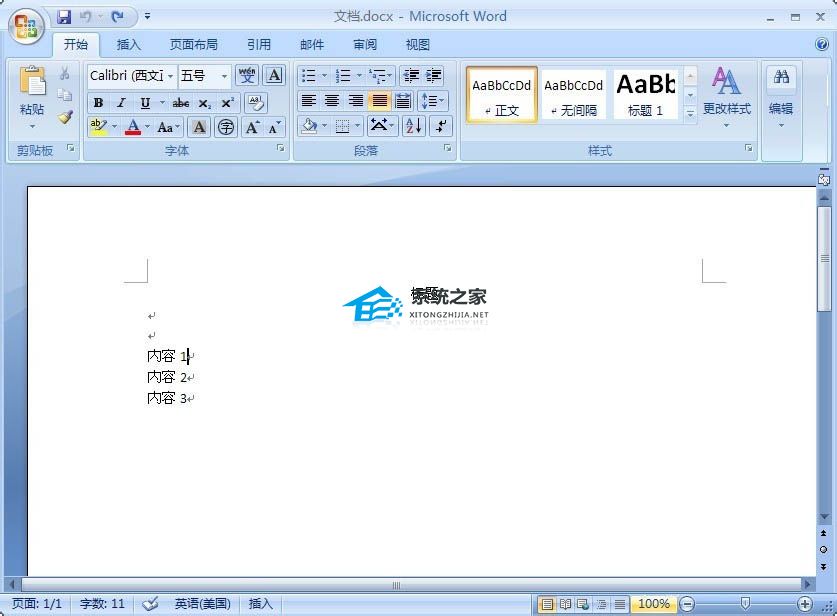The height and width of the screenshot is (616, 837).
Task: Click the 英语(美国) language indicator
Action: coord(202,604)
